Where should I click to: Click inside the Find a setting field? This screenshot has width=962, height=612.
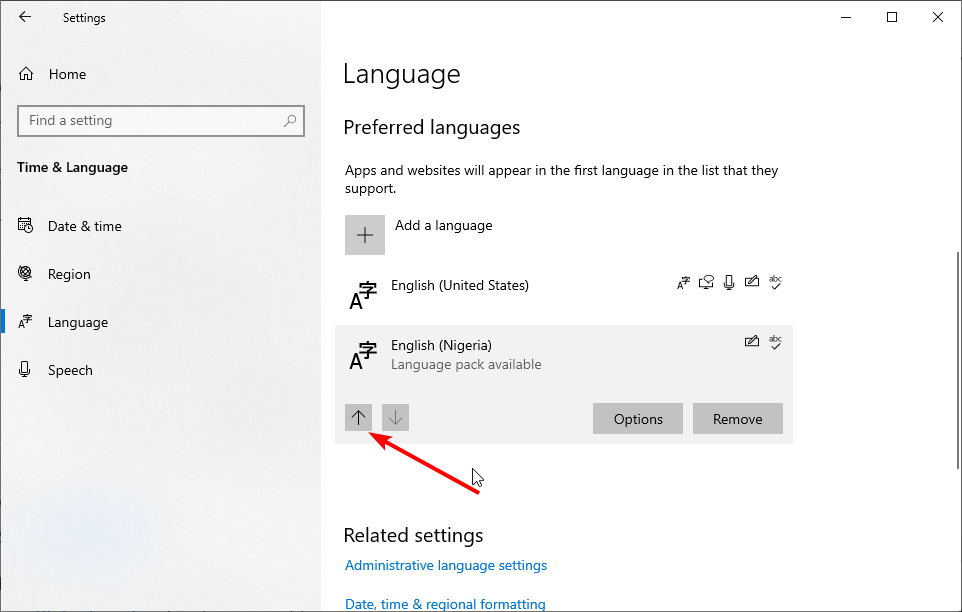click(161, 121)
